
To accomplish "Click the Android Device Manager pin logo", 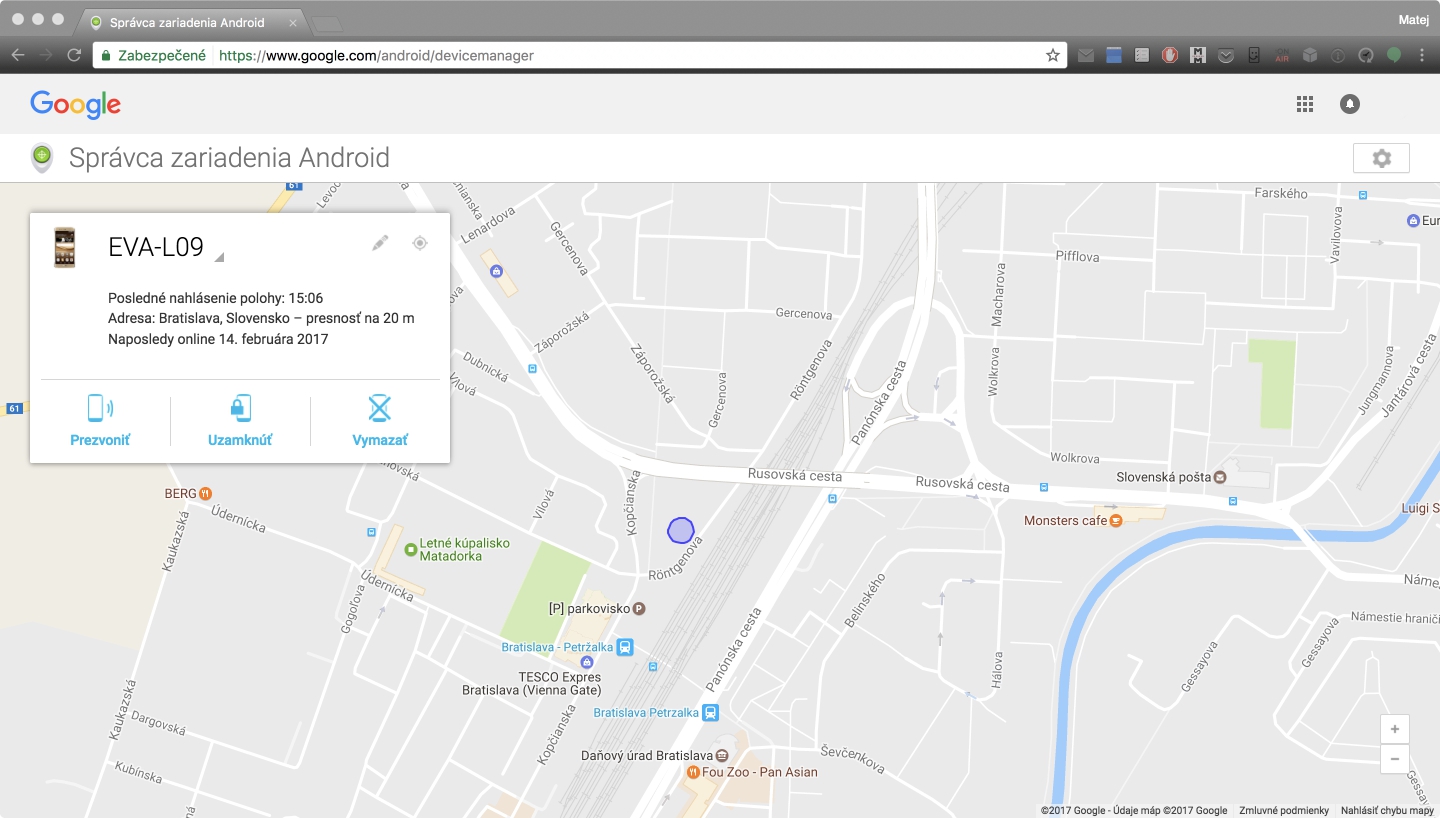I will pyautogui.click(x=41, y=158).
